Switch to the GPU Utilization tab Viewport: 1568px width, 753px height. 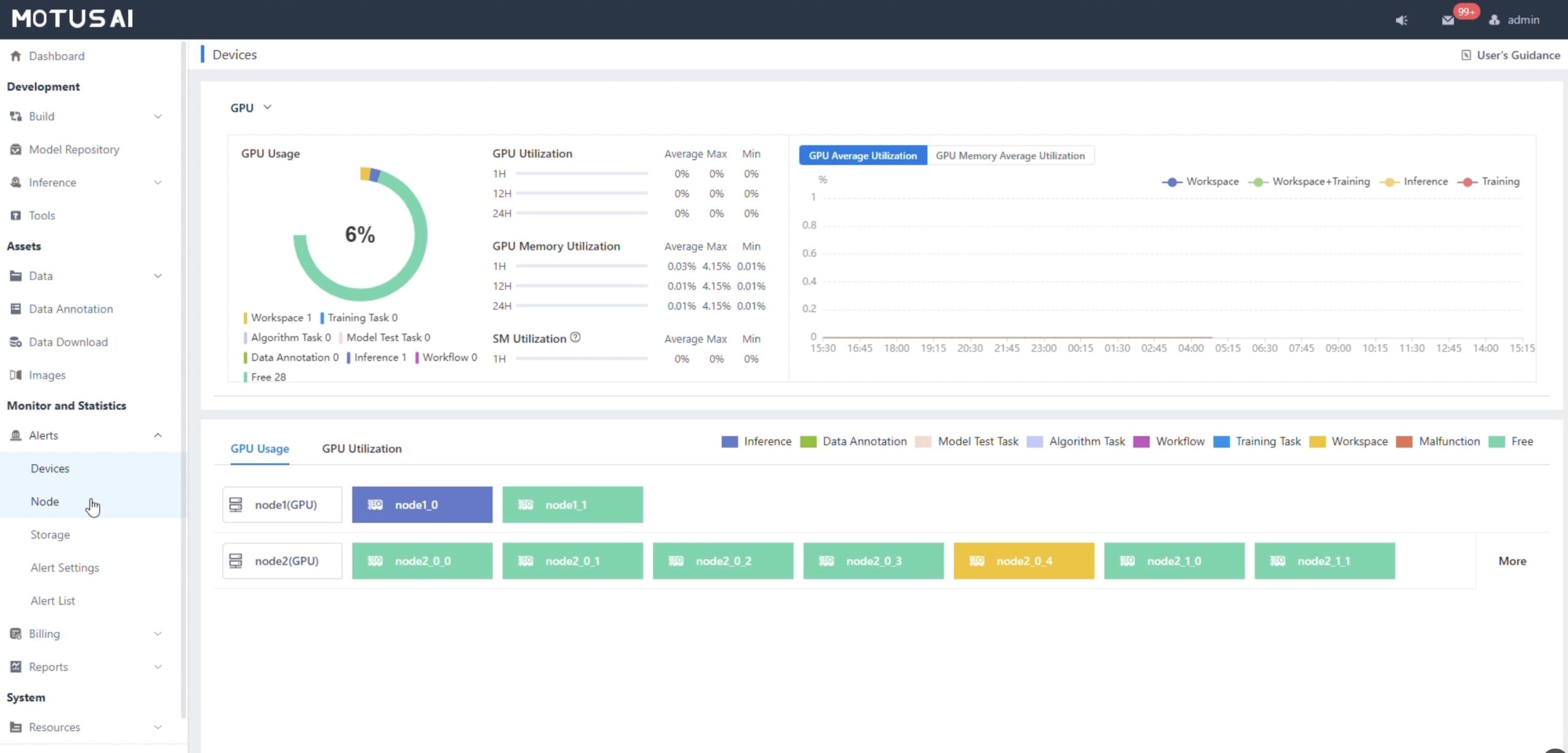point(361,449)
